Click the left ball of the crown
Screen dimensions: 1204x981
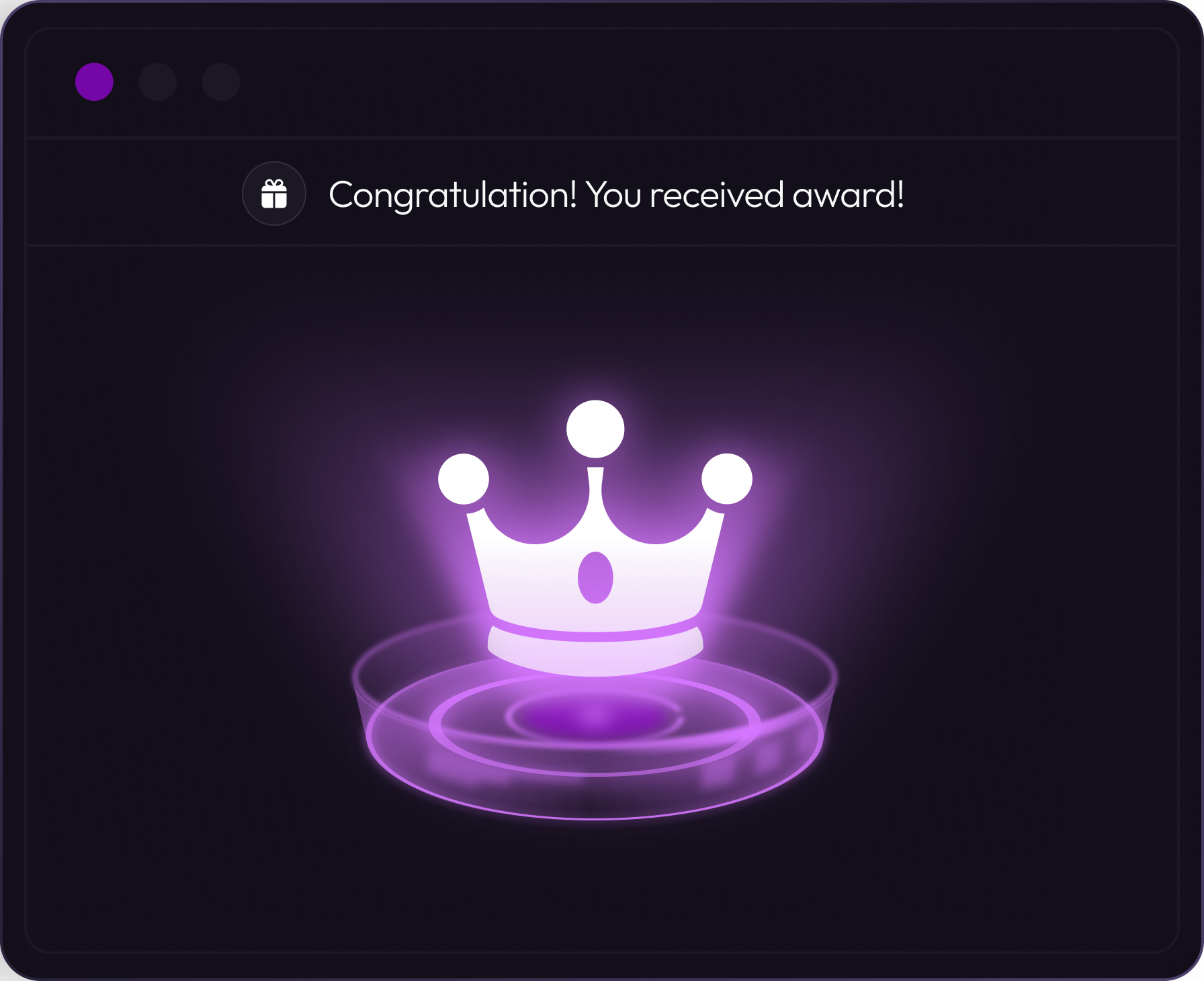click(x=464, y=478)
